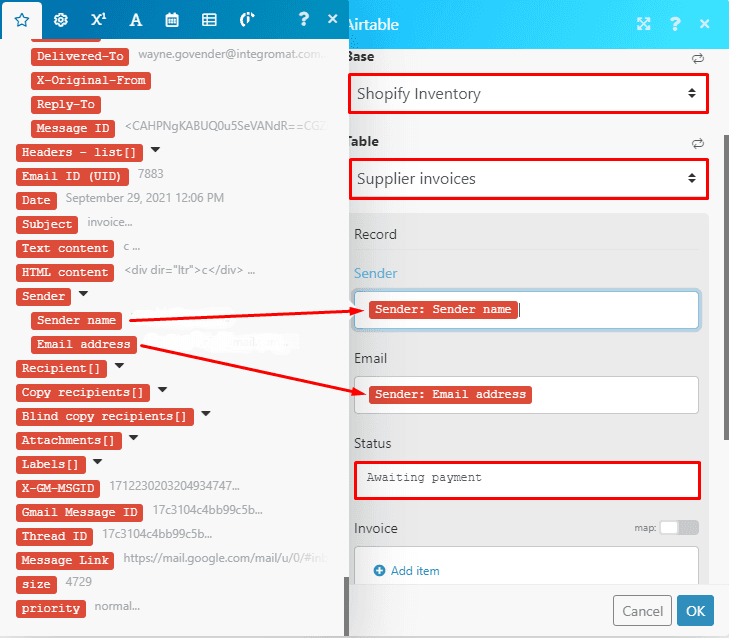
Task: Open the starred favorites tab
Action: pos(22,20)
